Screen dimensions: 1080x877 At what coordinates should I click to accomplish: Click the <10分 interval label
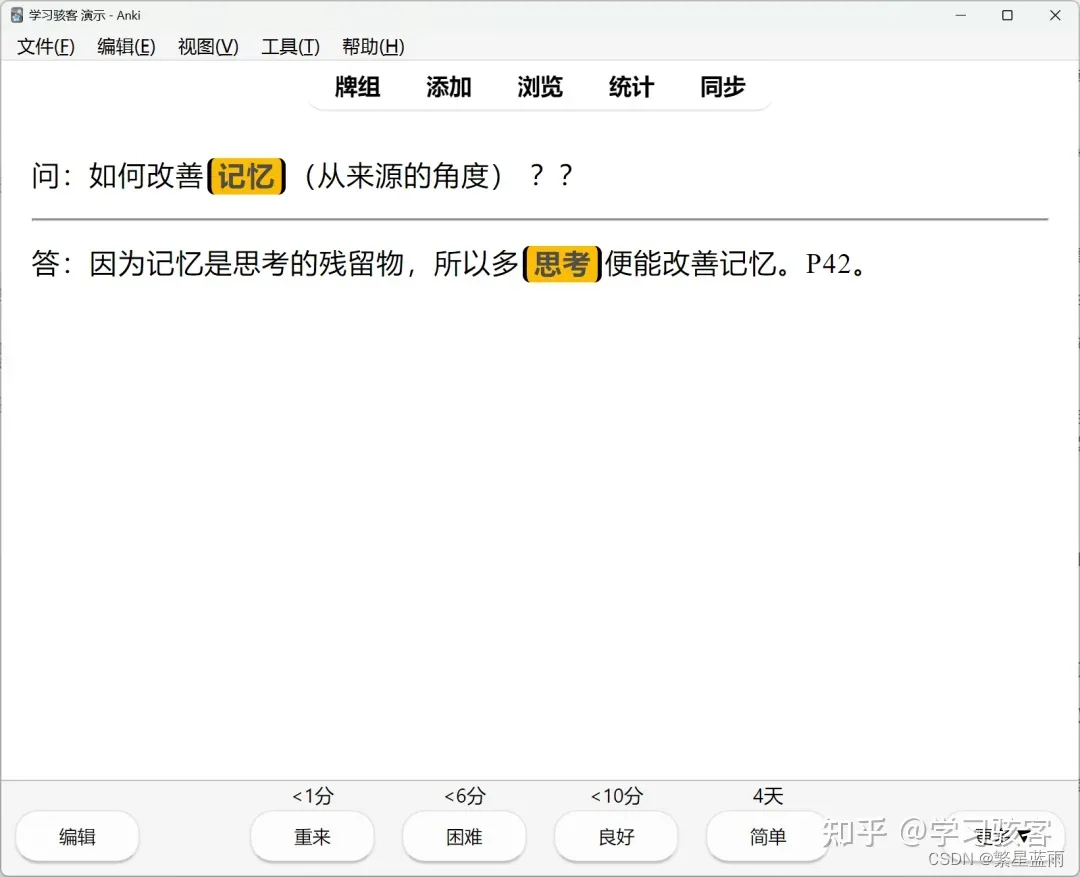tap(616, 796)
